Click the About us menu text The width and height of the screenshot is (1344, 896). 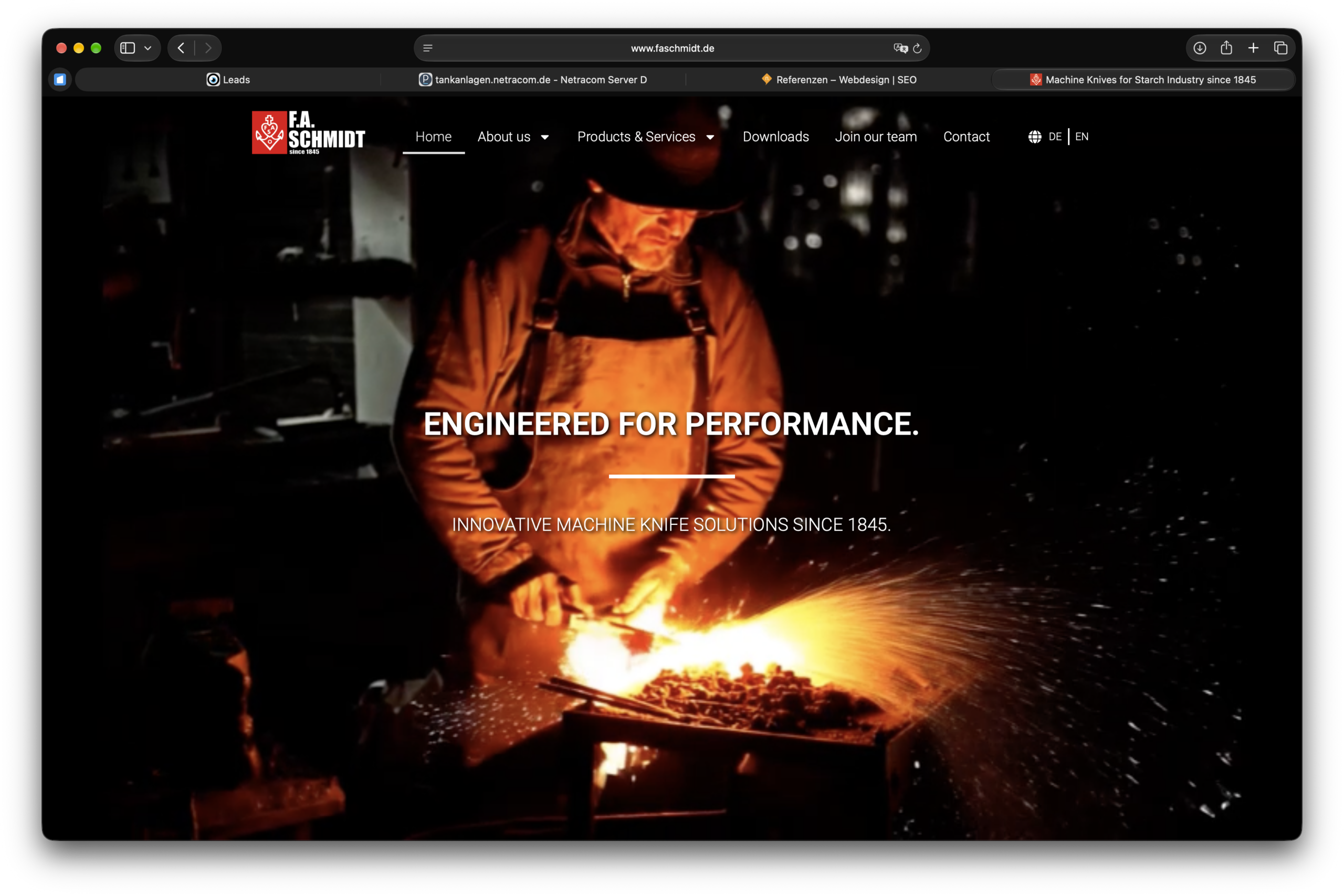point(504,136)
